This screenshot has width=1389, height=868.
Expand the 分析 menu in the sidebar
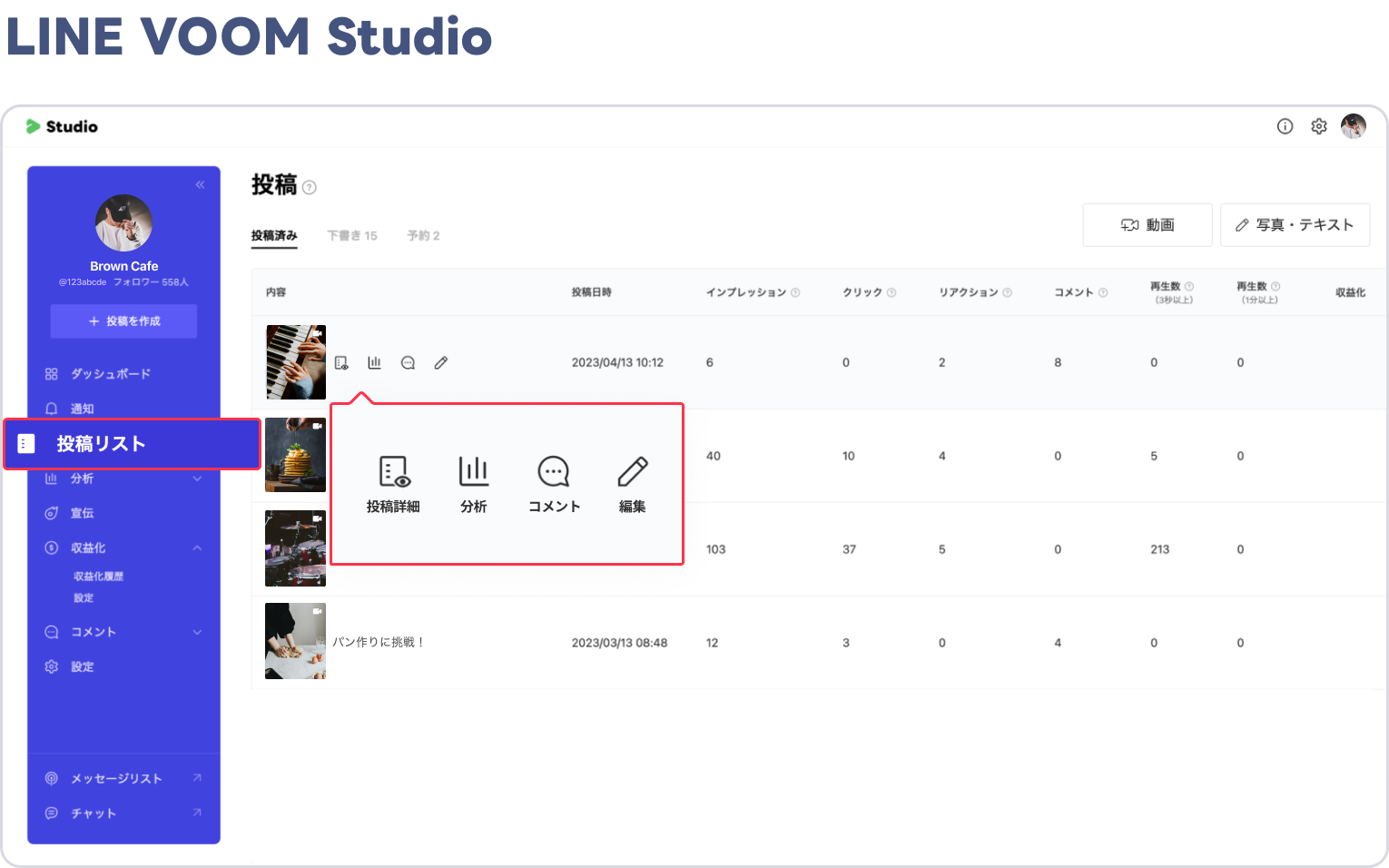click(x=198, y=478)
